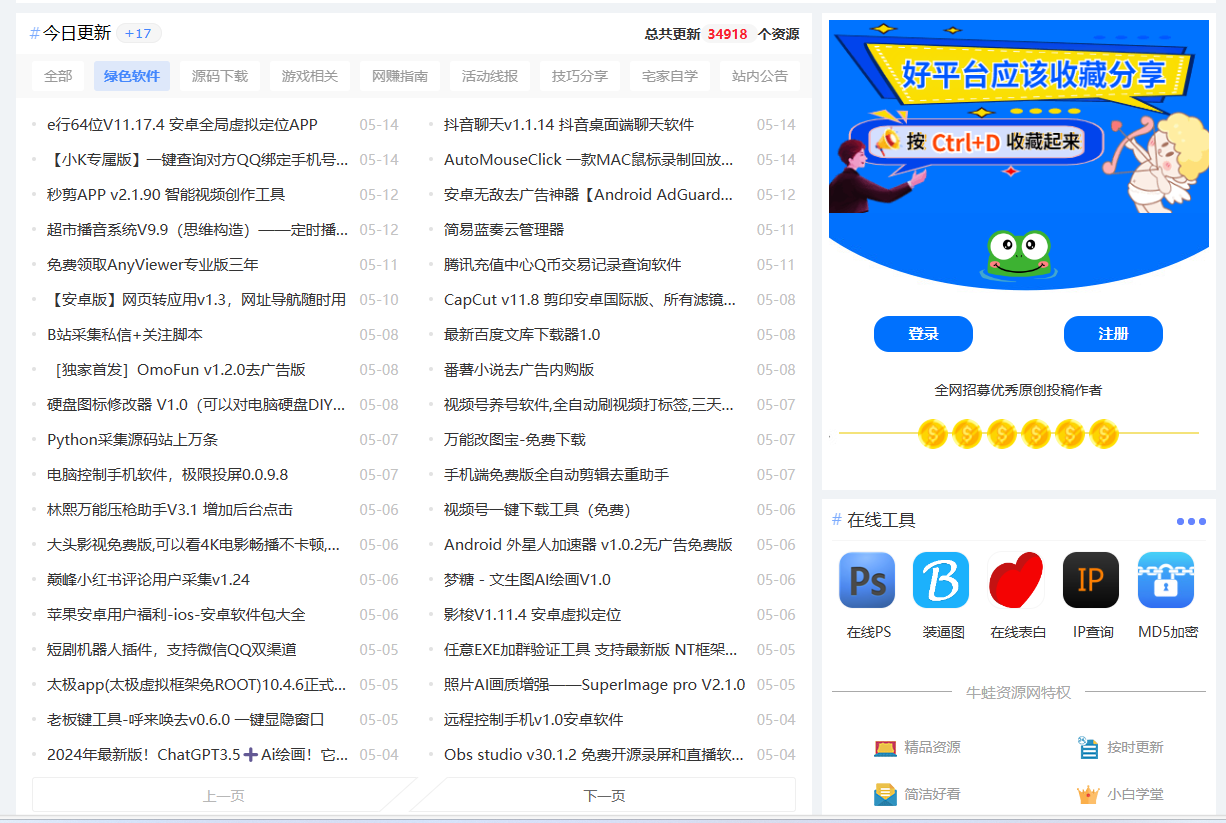1226x823 pixels.
Task: Open the IP查询 tool icon
Action: pos(1091,580)
